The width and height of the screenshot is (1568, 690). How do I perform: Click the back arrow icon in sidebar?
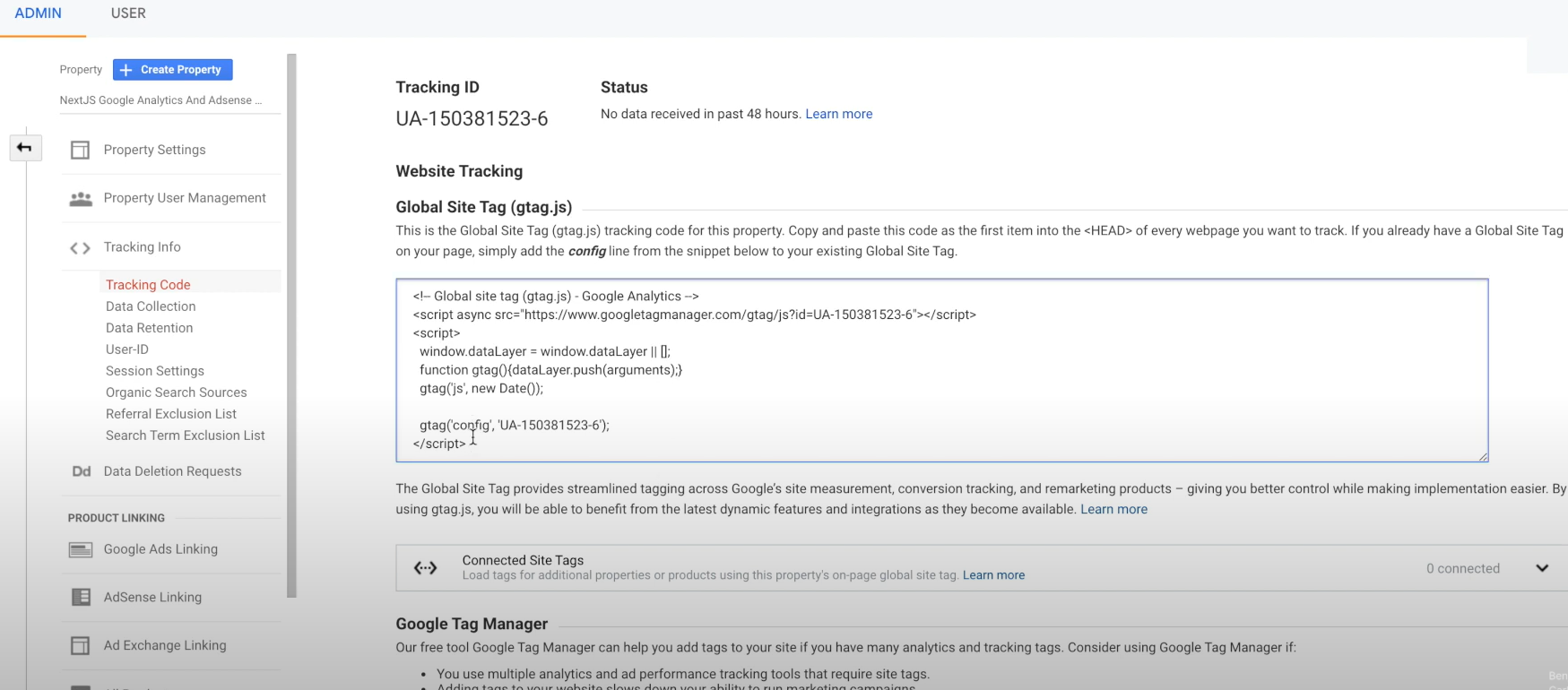pyautogui.click(x=24, y=148)
